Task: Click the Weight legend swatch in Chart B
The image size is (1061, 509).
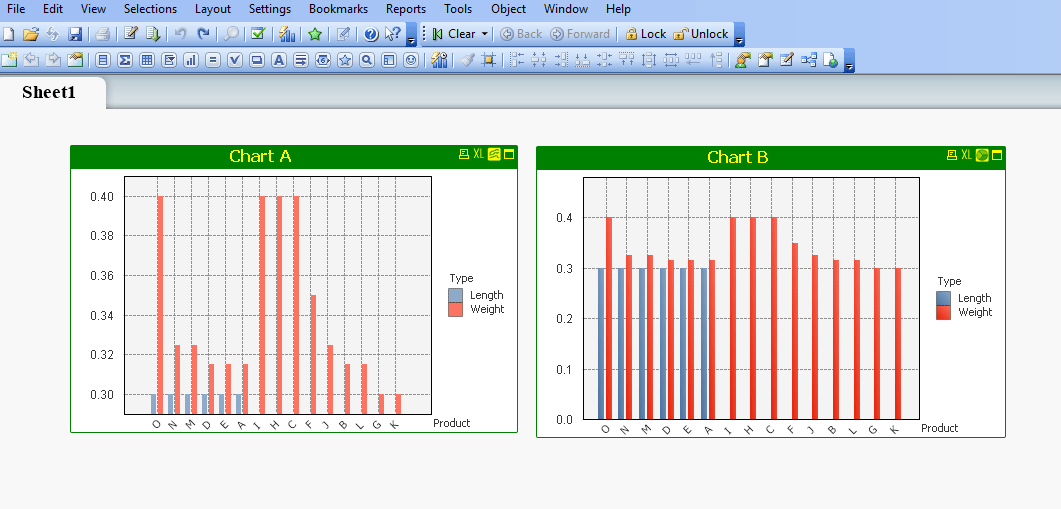Action: (x=944, y=313)
